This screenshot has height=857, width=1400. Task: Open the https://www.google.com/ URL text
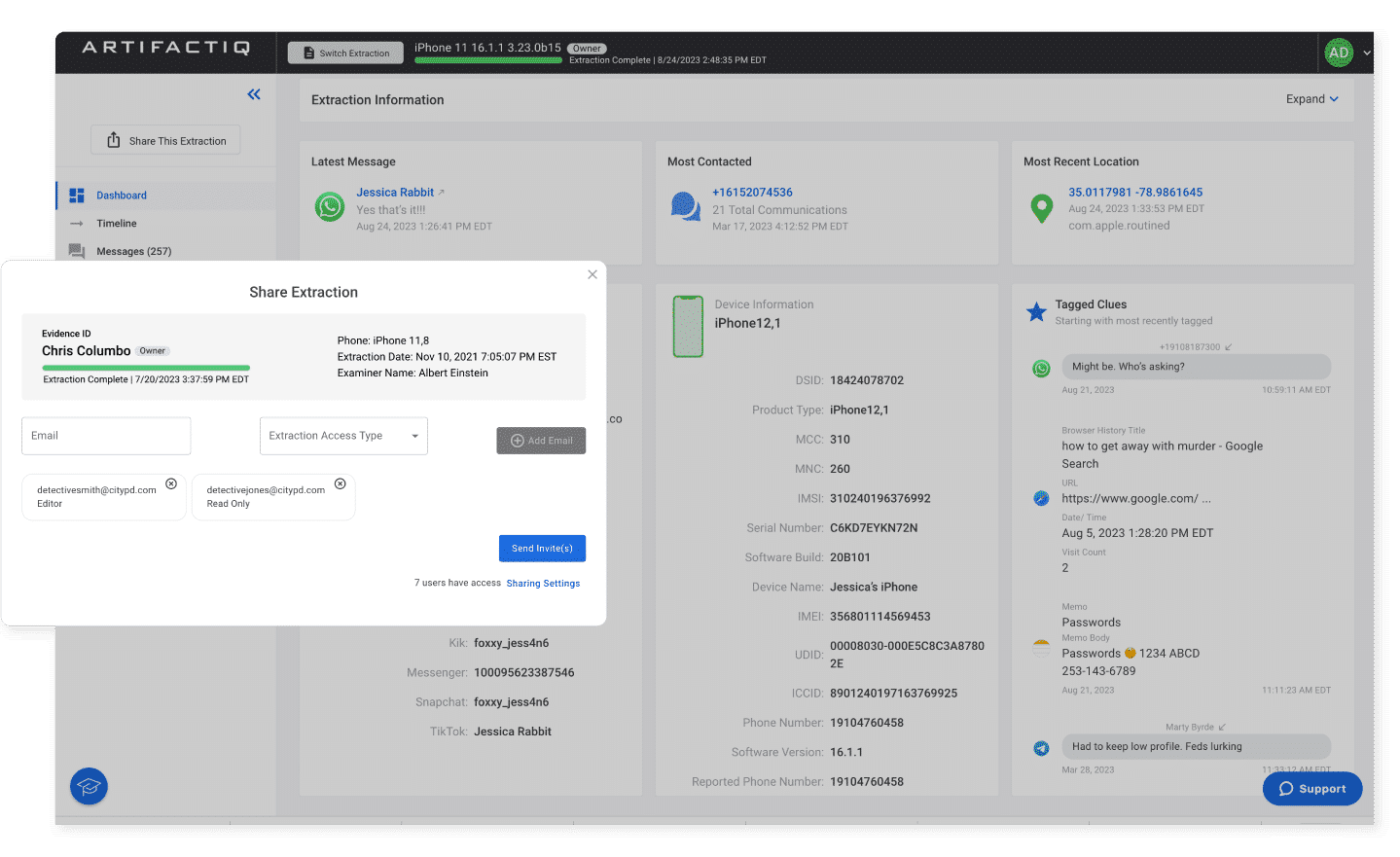[1136, 499]
